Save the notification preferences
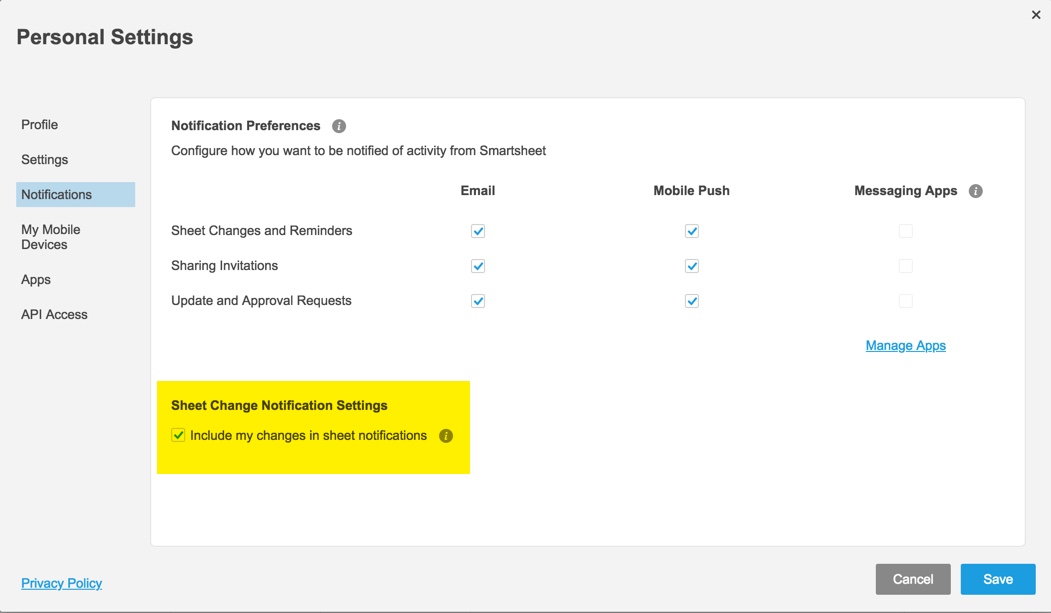Image resolution: width=1051 pixels, height=613 pixels. (997, 578)
